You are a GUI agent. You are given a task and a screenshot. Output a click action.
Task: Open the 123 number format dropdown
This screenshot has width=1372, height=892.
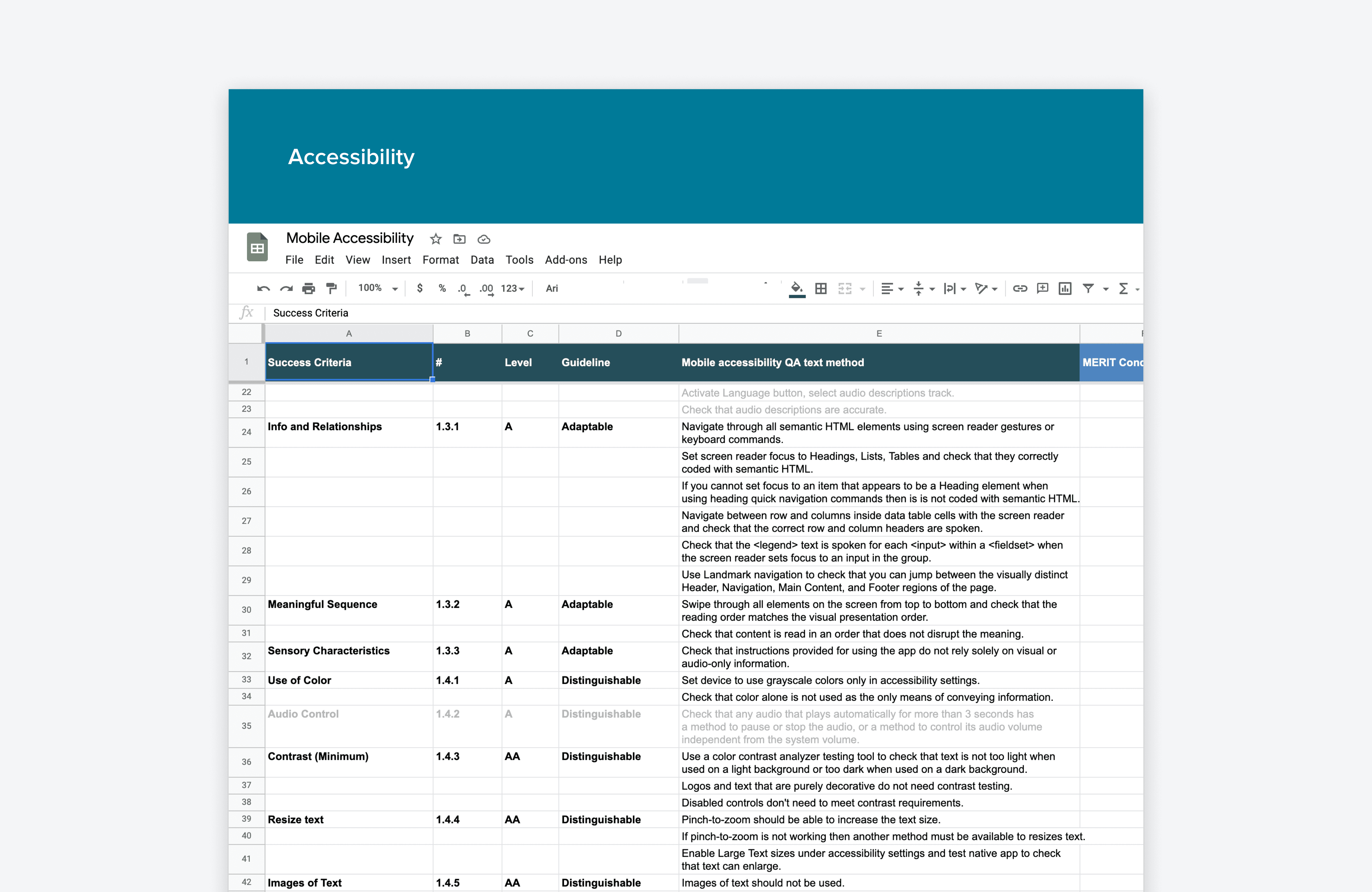tap(512, 288)
